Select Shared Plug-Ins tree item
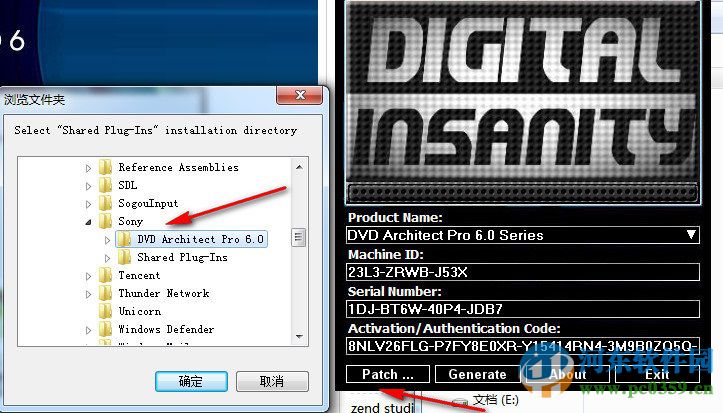The image size is (723, 413). pyautogui.click(x=182, y=257)
